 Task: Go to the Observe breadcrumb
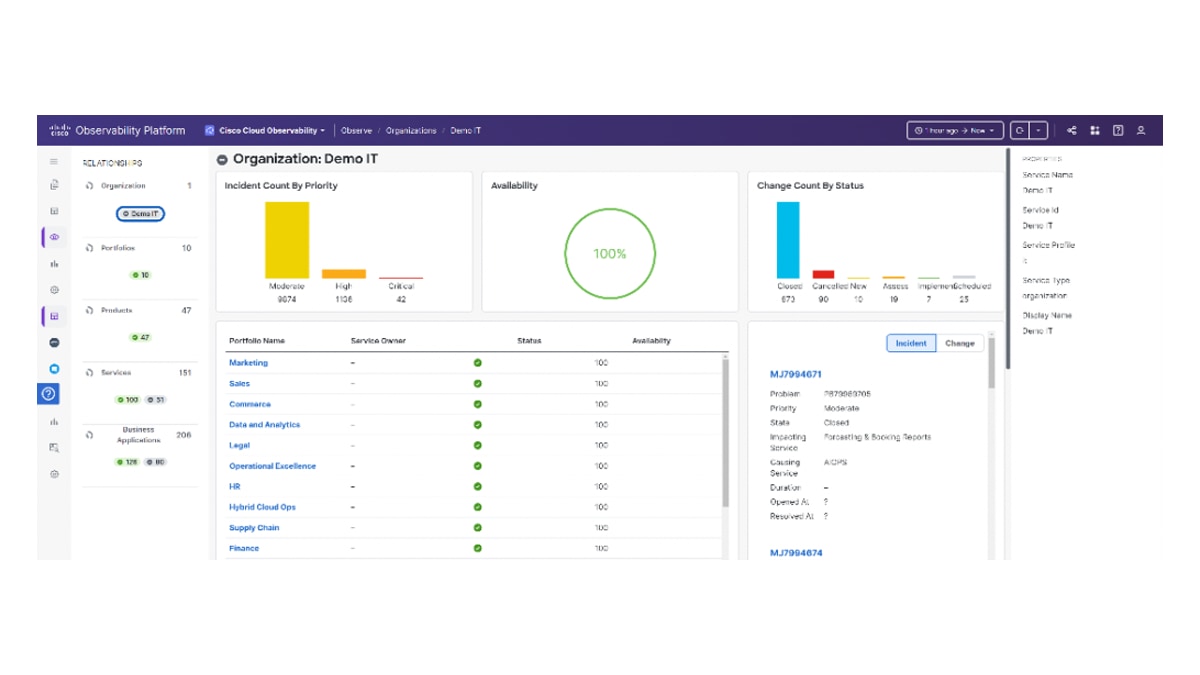click(356, 131)
